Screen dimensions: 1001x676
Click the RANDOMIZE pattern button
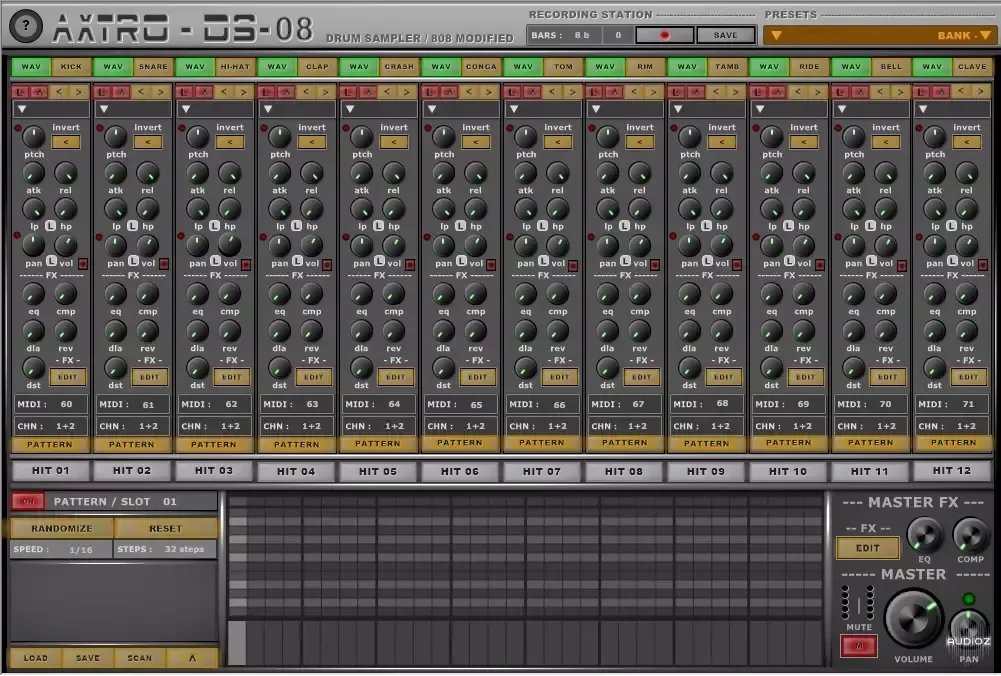coord(62,529)
